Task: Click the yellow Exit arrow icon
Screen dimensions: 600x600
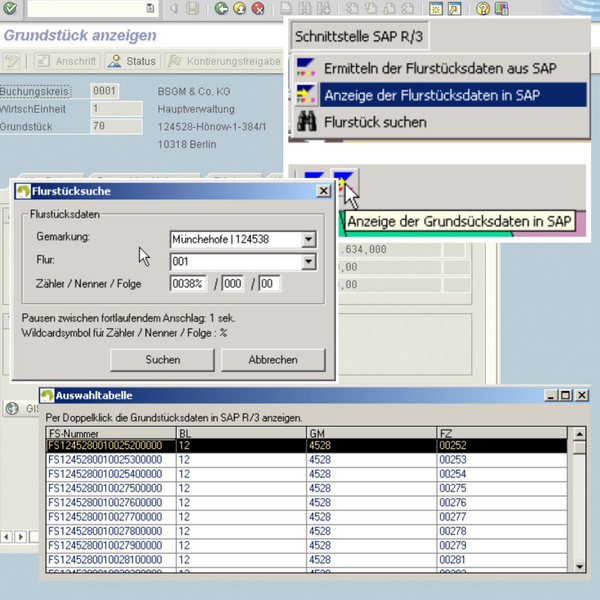Action: (x=240, y=8)
